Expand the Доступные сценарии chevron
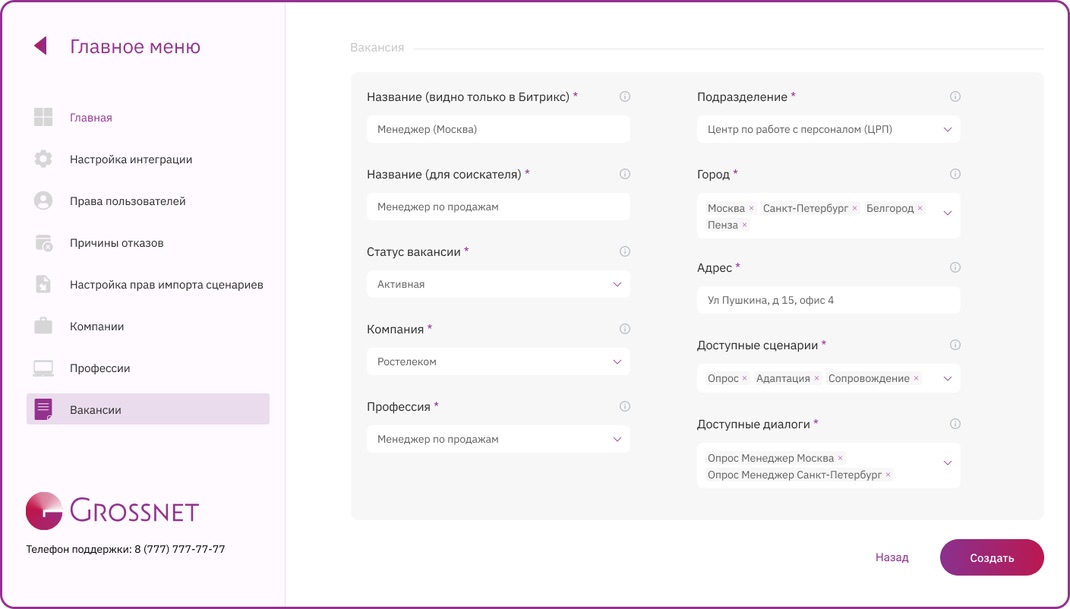The width and height of the screenshot is (1070, 609). point(947,378)
